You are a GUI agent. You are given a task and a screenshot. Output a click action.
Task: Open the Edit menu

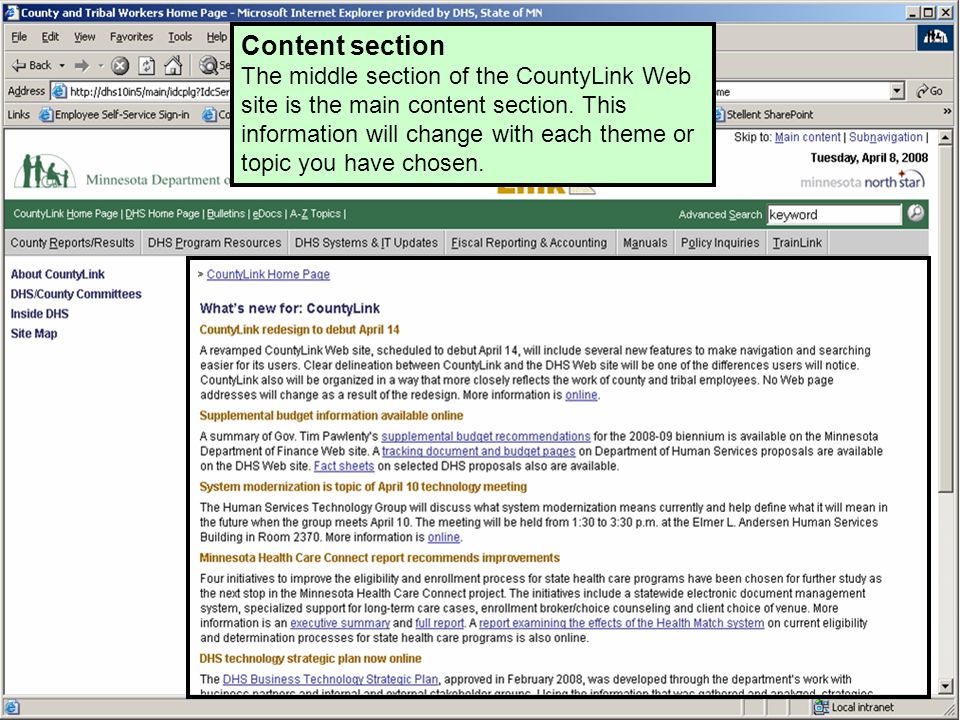tap(50, 37)
